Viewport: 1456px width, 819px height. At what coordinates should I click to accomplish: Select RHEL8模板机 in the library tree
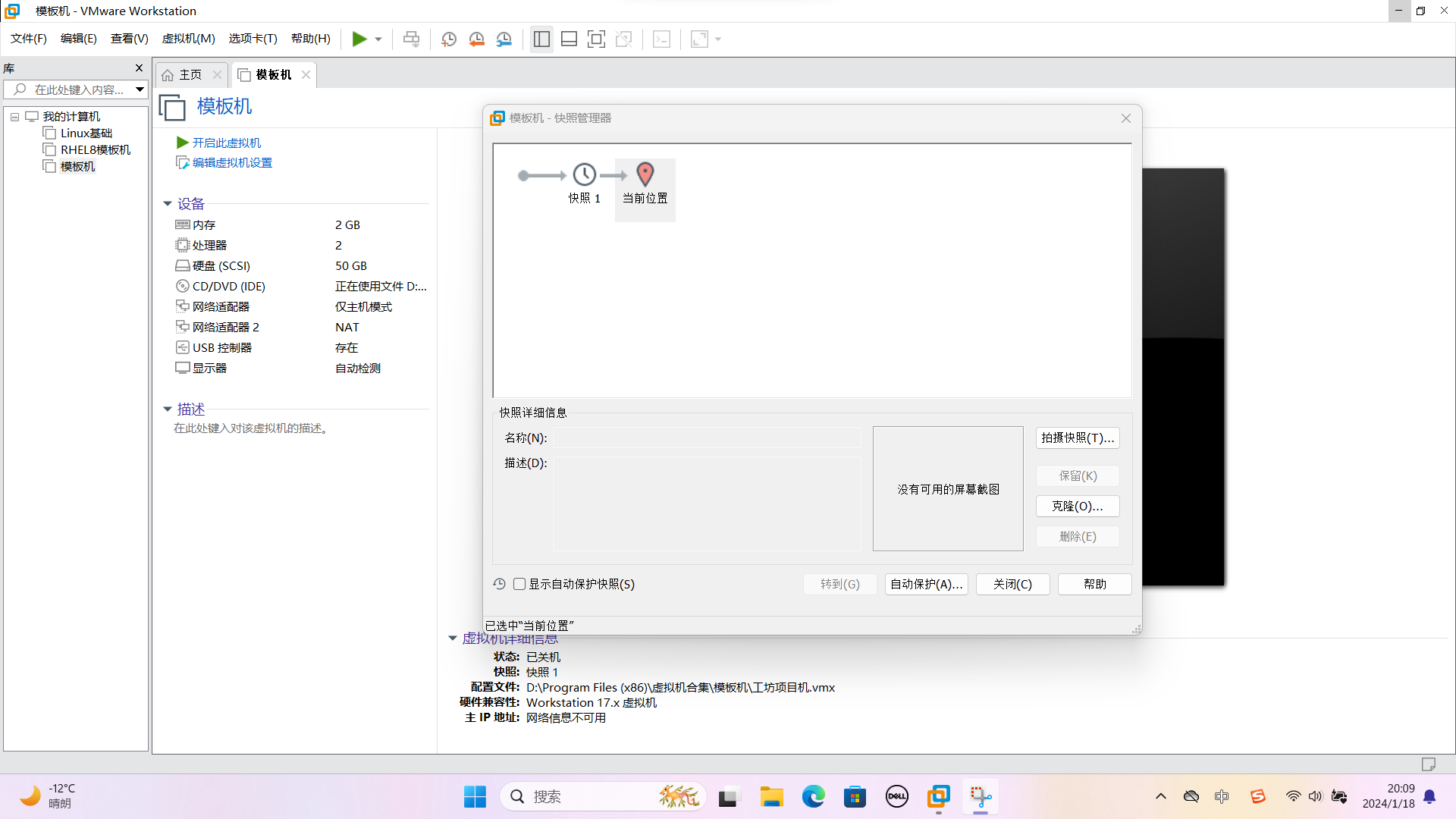96,150
